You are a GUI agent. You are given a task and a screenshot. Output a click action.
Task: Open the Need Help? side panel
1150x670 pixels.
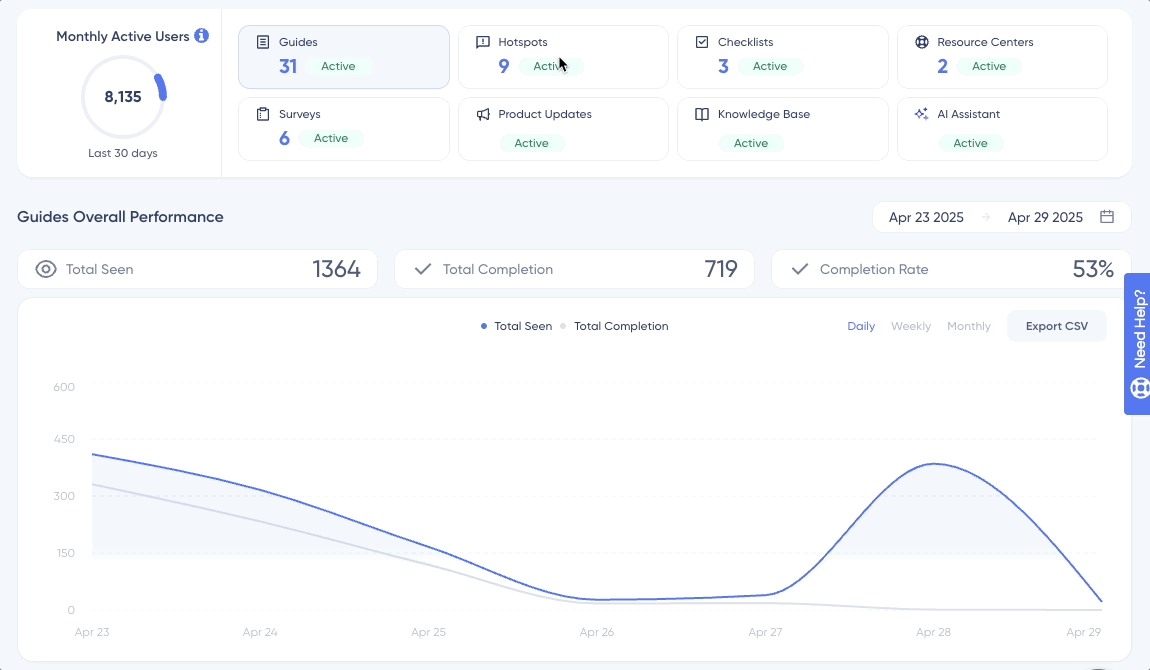tap(1138, 345)
